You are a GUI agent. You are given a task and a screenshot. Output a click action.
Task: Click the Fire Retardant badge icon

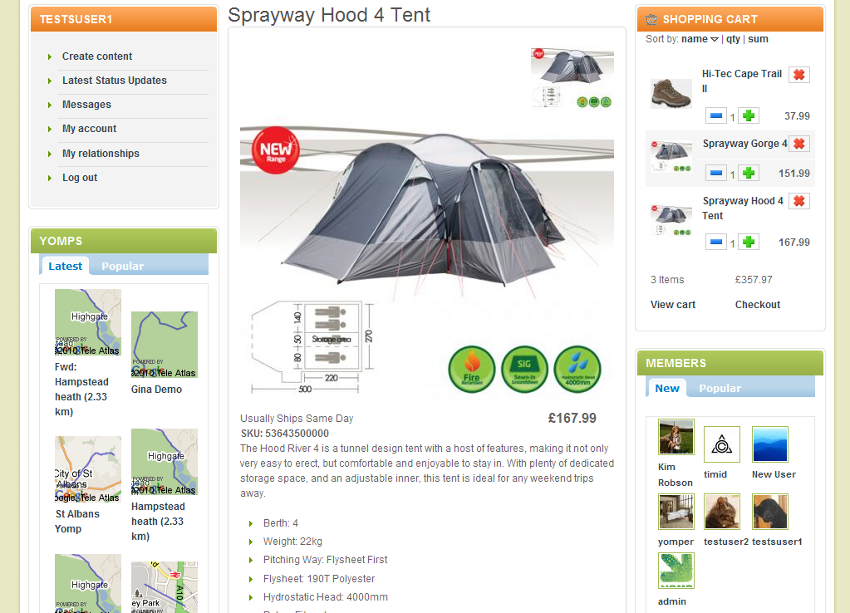[x=472, y=369]
